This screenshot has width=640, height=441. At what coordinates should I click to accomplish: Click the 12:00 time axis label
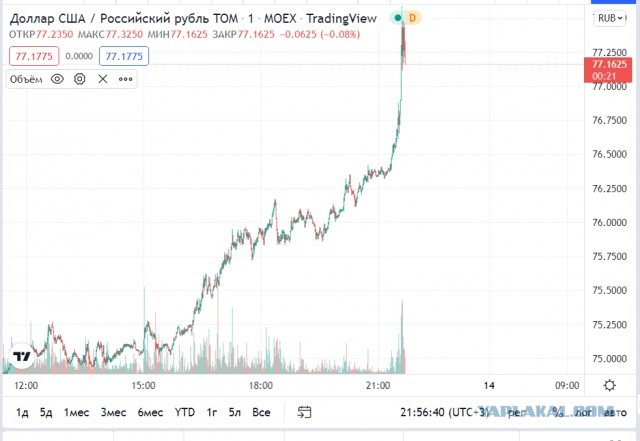click(x=26, y=385)
